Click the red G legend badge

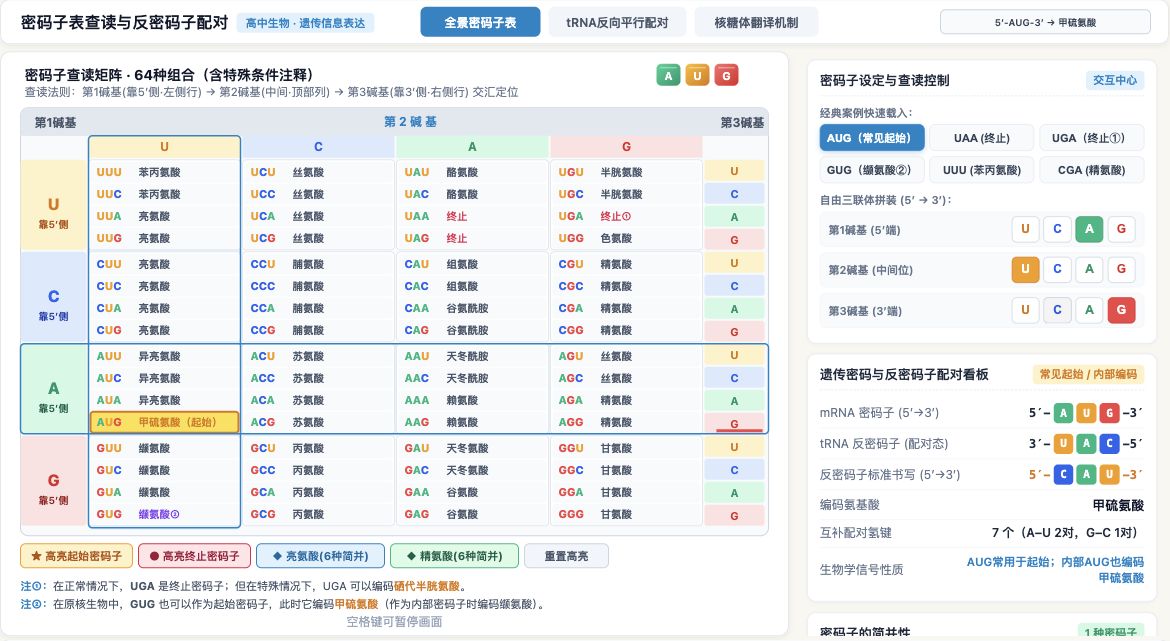726,75
